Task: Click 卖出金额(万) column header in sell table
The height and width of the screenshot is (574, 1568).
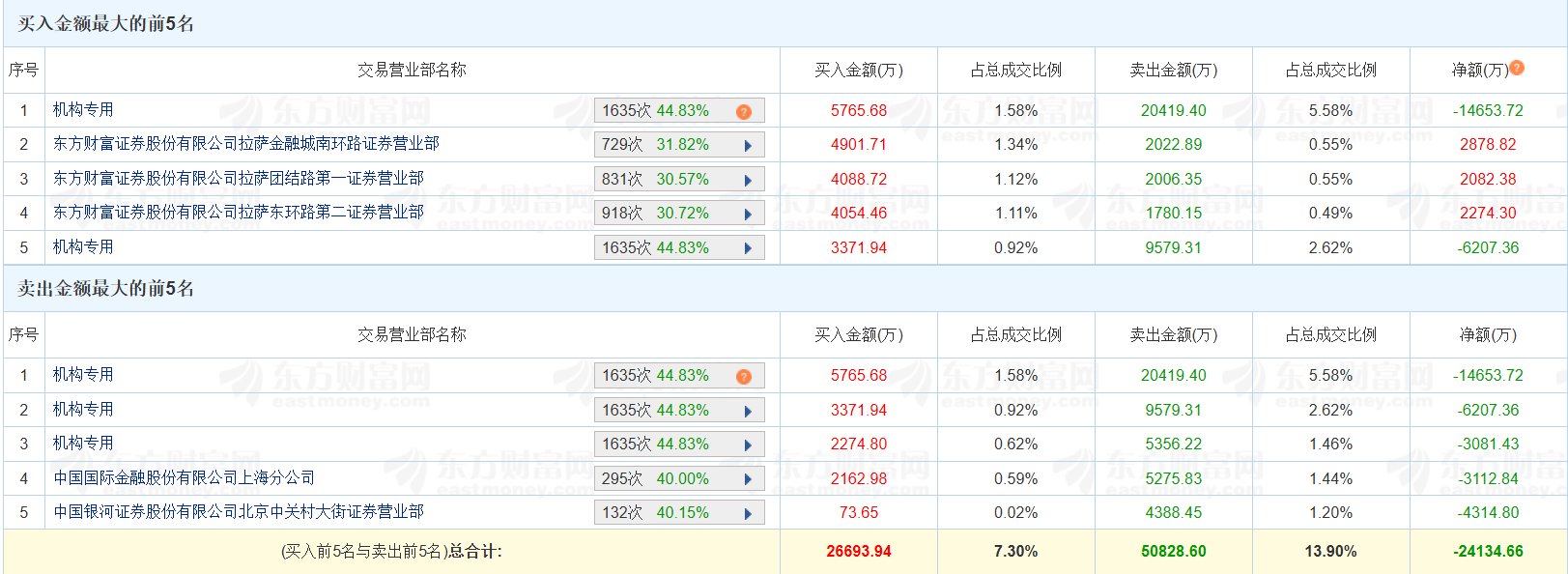Action: click(x=1174, y=335)
